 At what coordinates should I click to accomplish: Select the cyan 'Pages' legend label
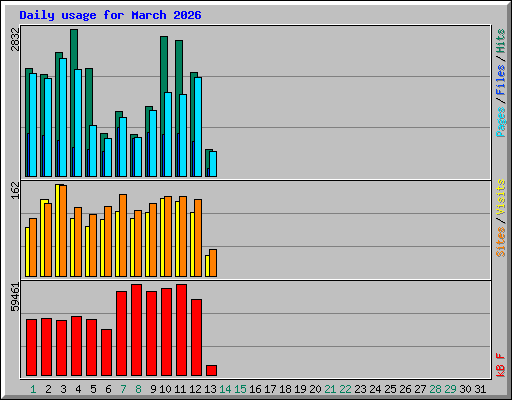(500, 122)
